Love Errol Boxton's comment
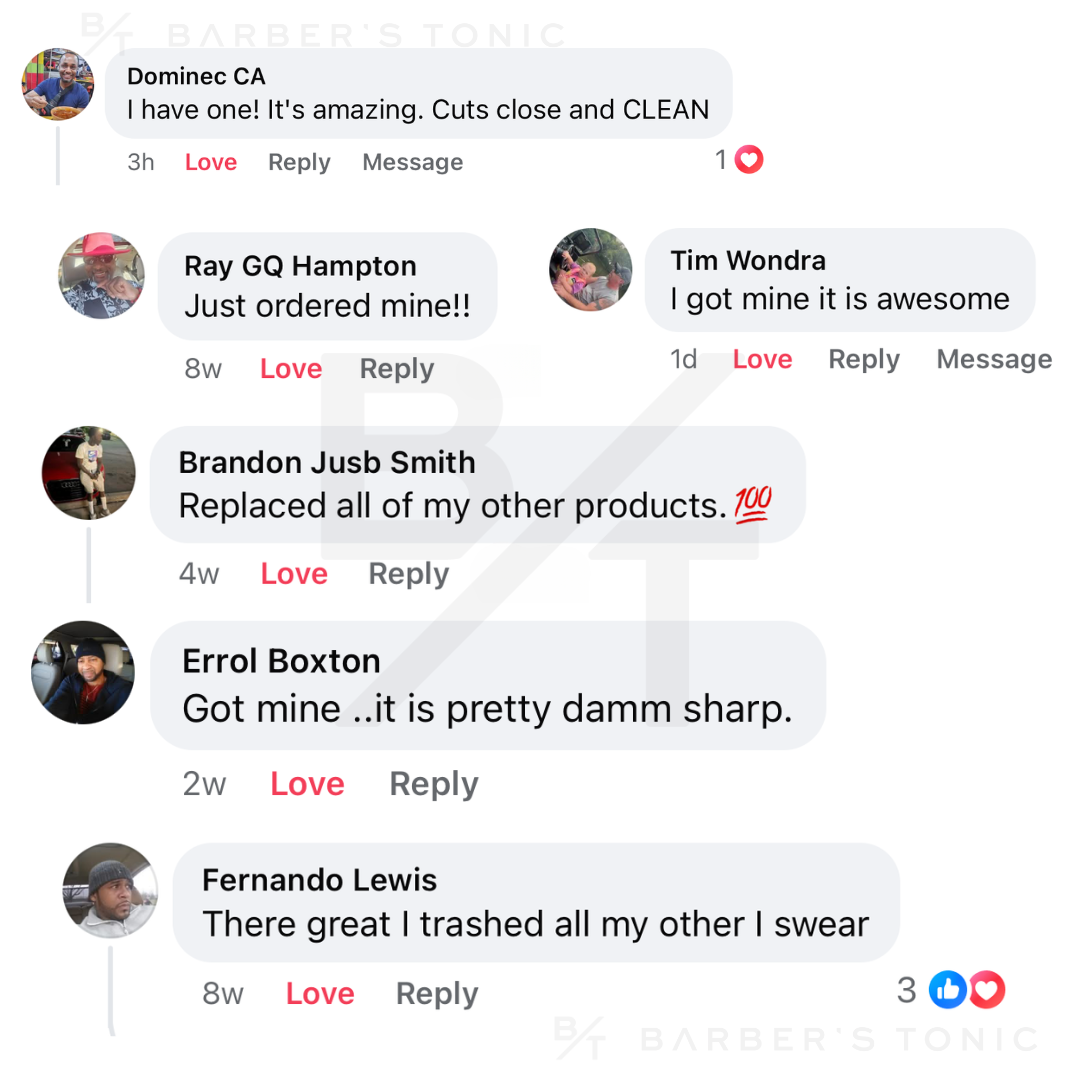The width and height of the screenshot is (1080, 1080). (307, 784)
